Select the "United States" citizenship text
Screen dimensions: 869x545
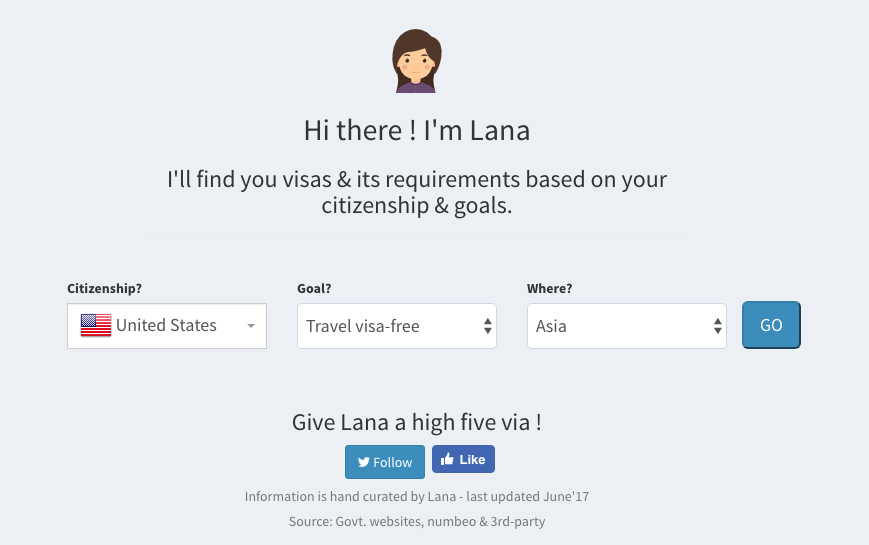click(166, 325)
